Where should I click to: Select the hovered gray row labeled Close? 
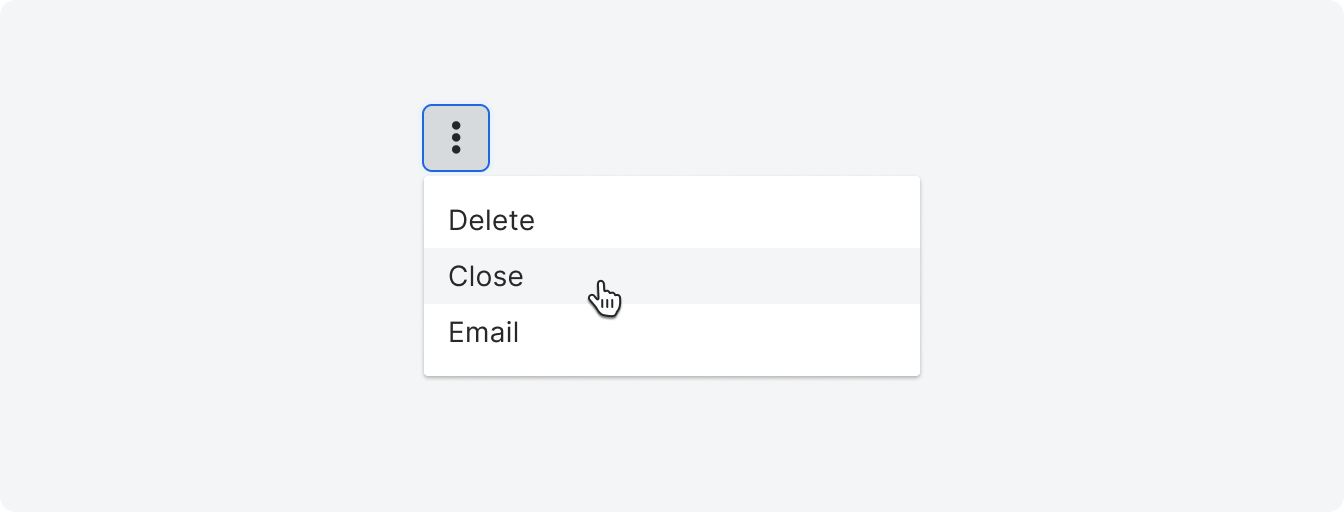672,276
